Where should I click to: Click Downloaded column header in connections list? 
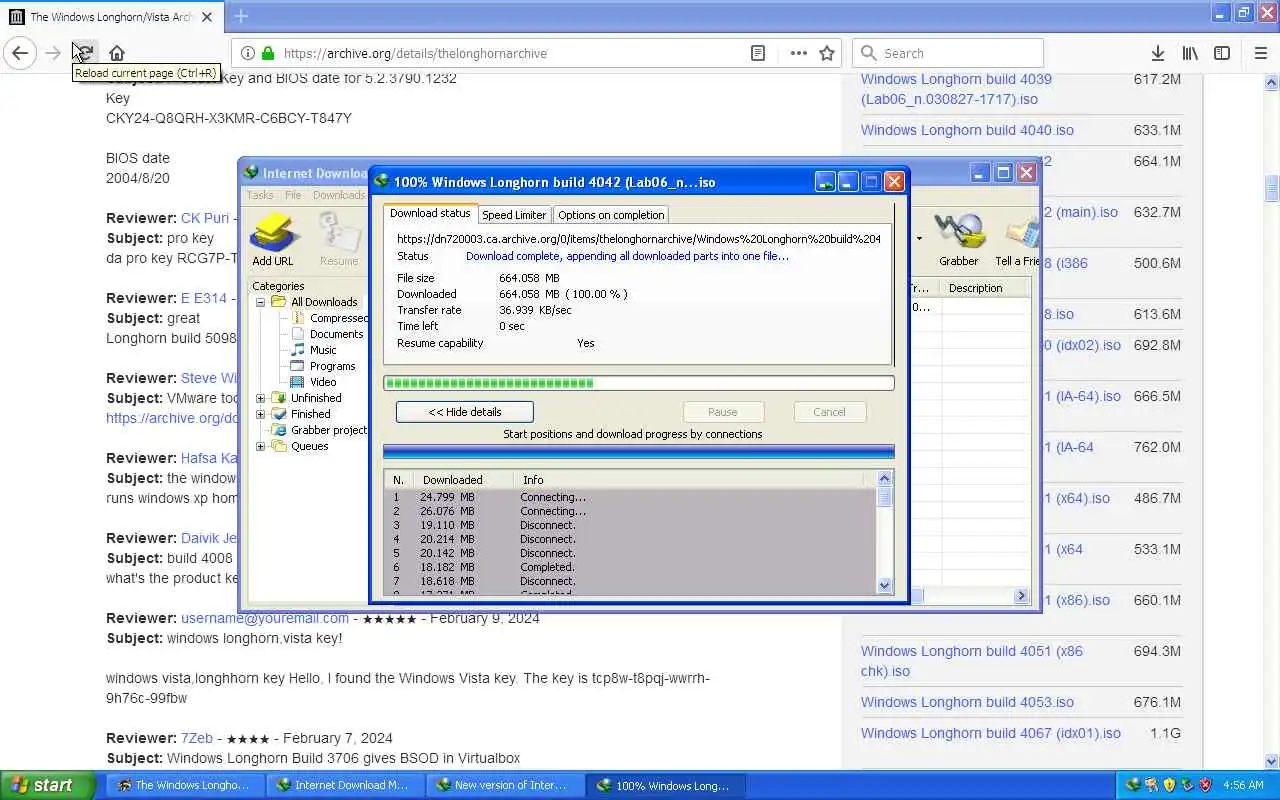click(x=464, y=480)
